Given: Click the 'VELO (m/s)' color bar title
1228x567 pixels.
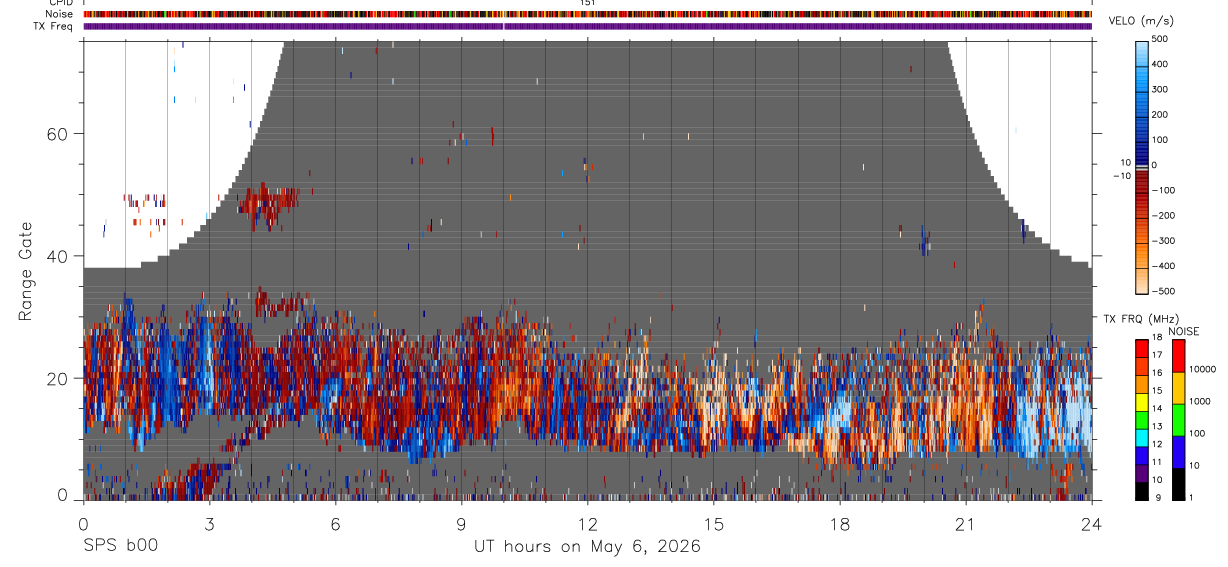Looking at the screenshot, I should pos(1139,23).
